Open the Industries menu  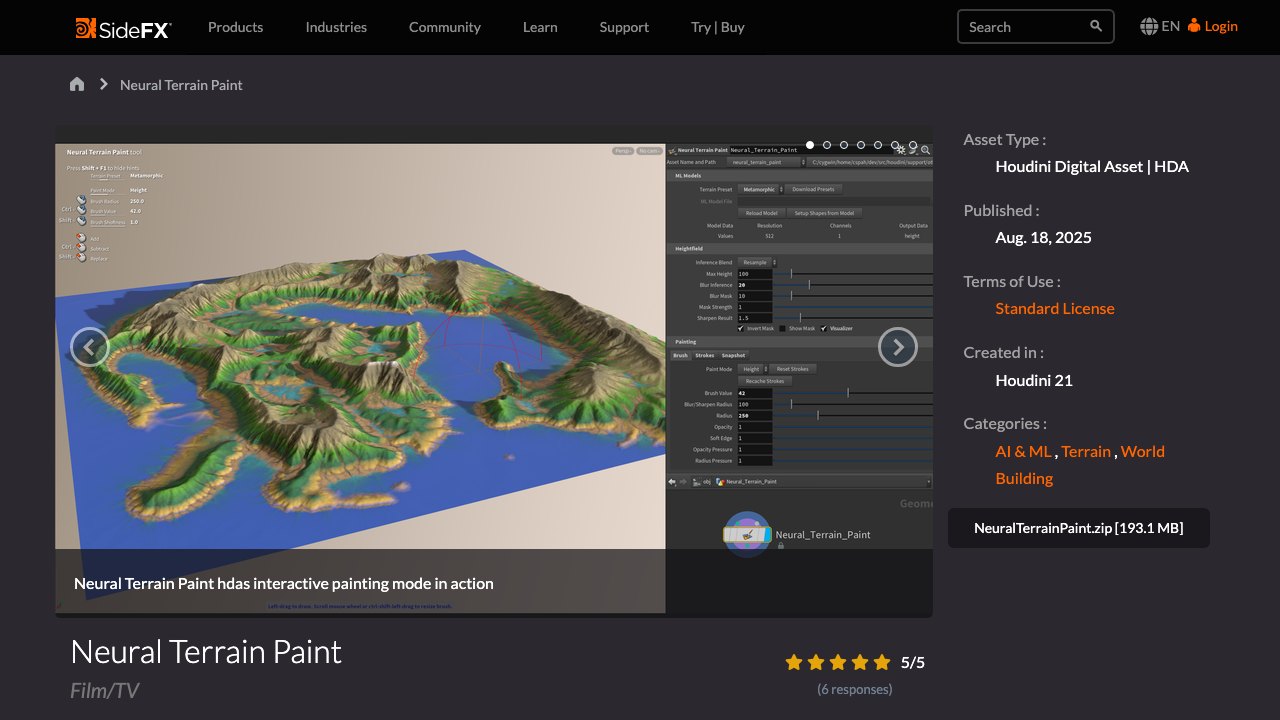click(x=336, y=27)
